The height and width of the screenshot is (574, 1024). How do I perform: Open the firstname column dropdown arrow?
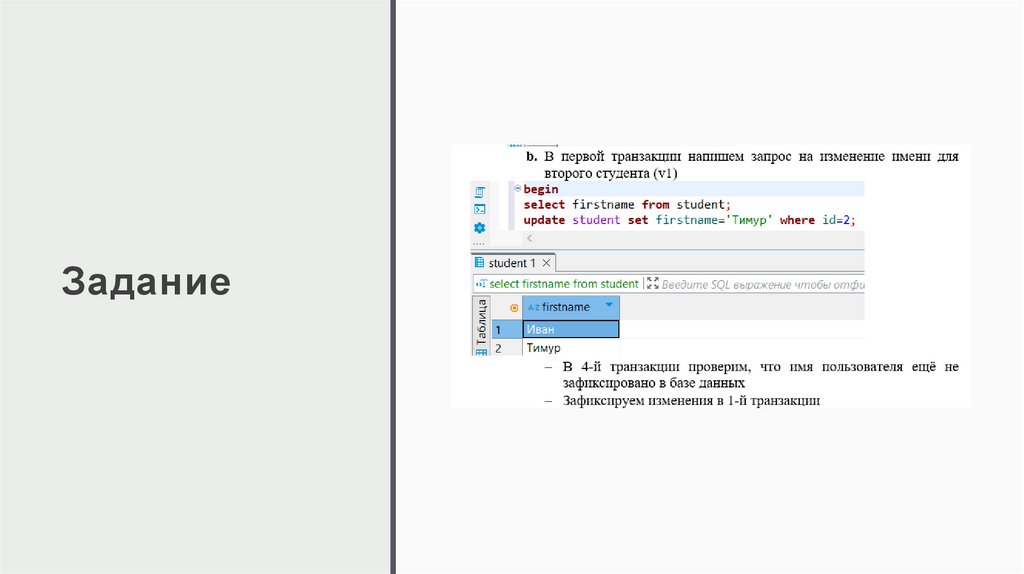[609, 307]
